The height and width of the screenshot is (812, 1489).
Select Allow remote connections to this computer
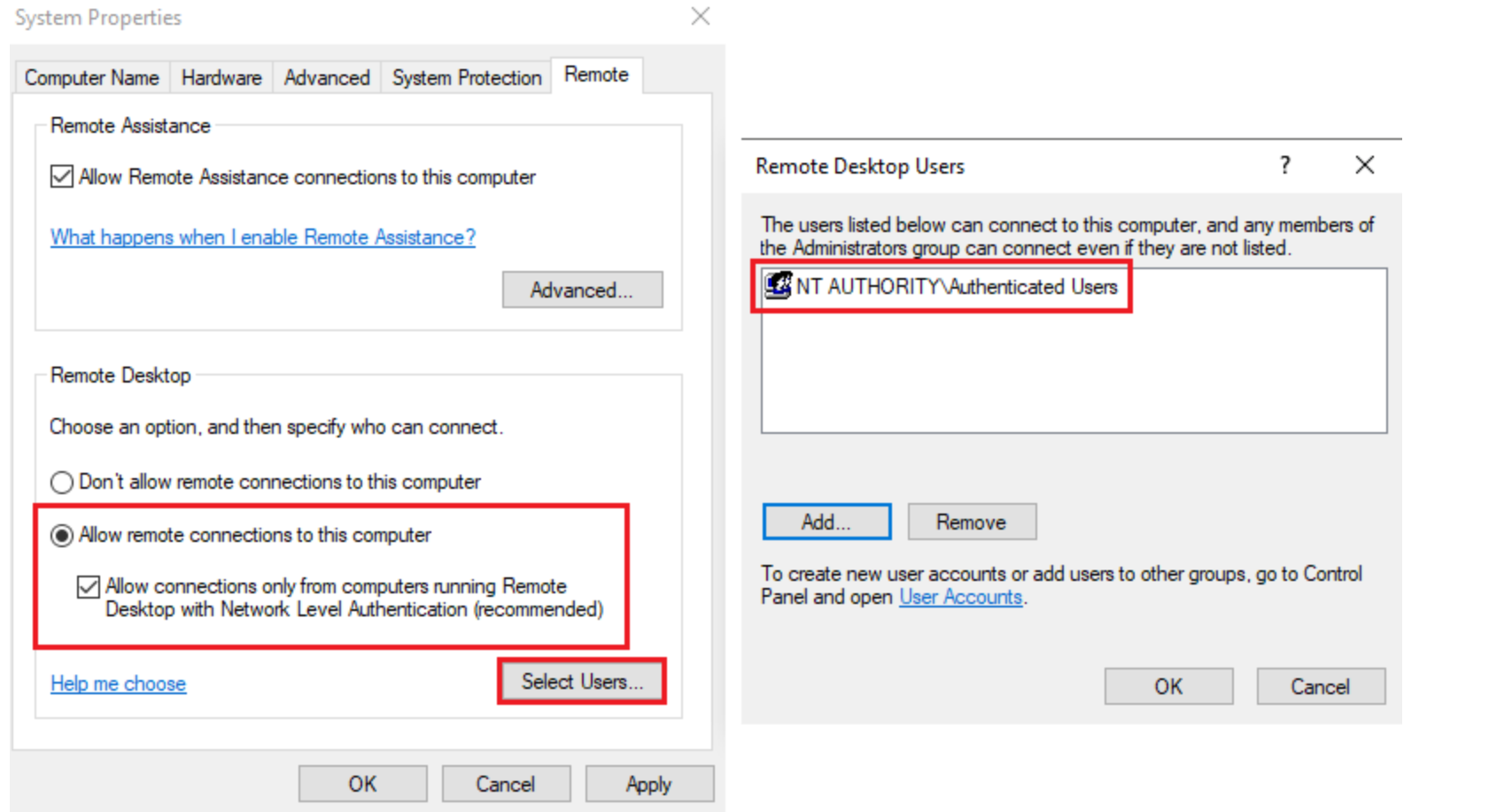point(60,535)
